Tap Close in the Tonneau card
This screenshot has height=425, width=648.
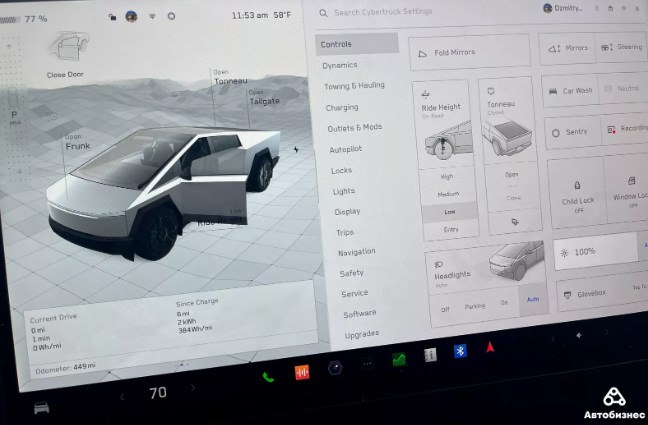coord(513,198)
